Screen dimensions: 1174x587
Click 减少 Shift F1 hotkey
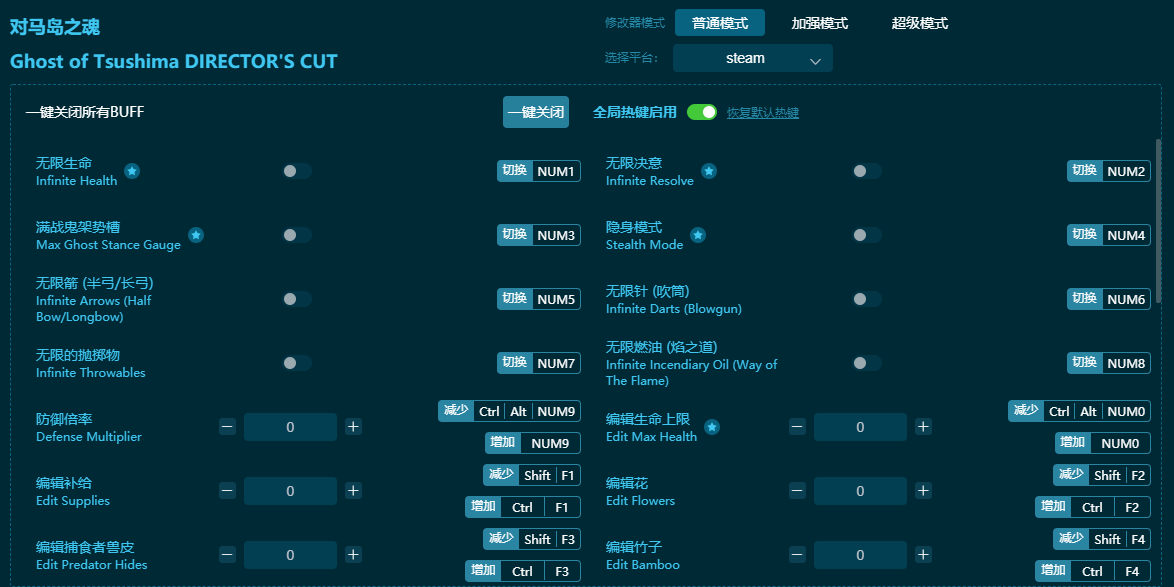click(532, 475)
